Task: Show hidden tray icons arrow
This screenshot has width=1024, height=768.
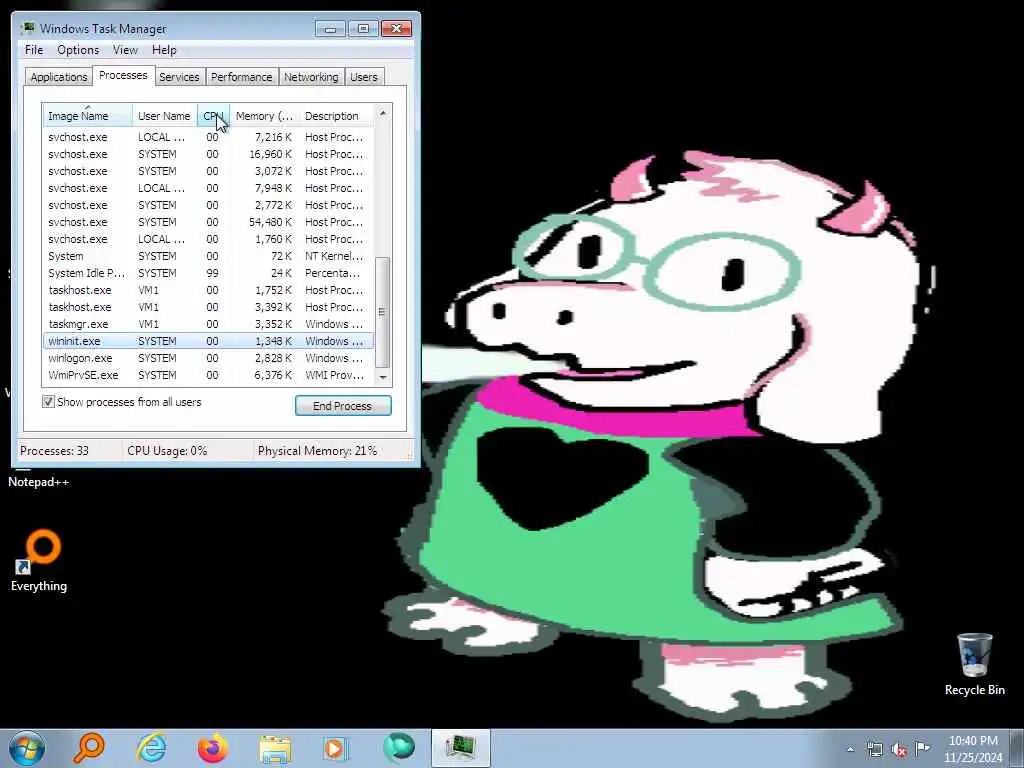Action: [850, 750]
